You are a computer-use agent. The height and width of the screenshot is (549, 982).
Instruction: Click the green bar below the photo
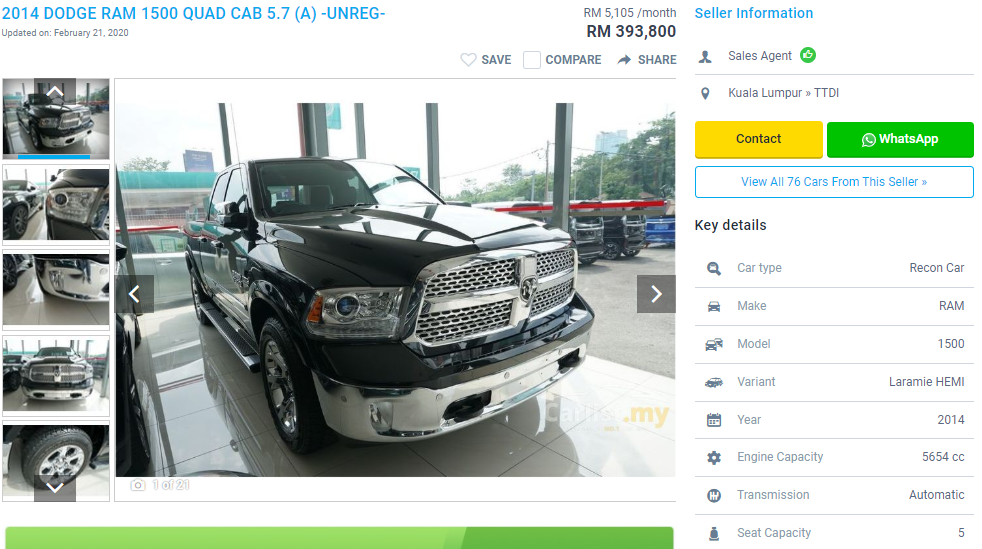339,538
